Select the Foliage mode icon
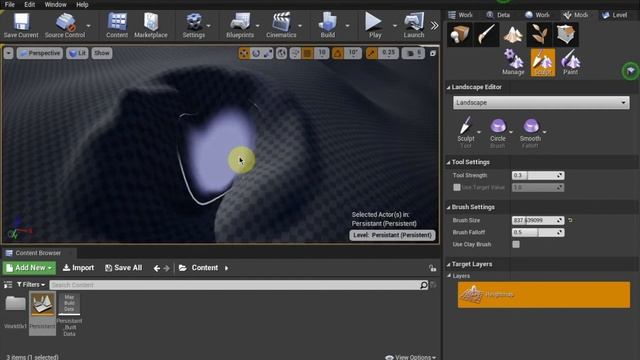 click(539, 34)
